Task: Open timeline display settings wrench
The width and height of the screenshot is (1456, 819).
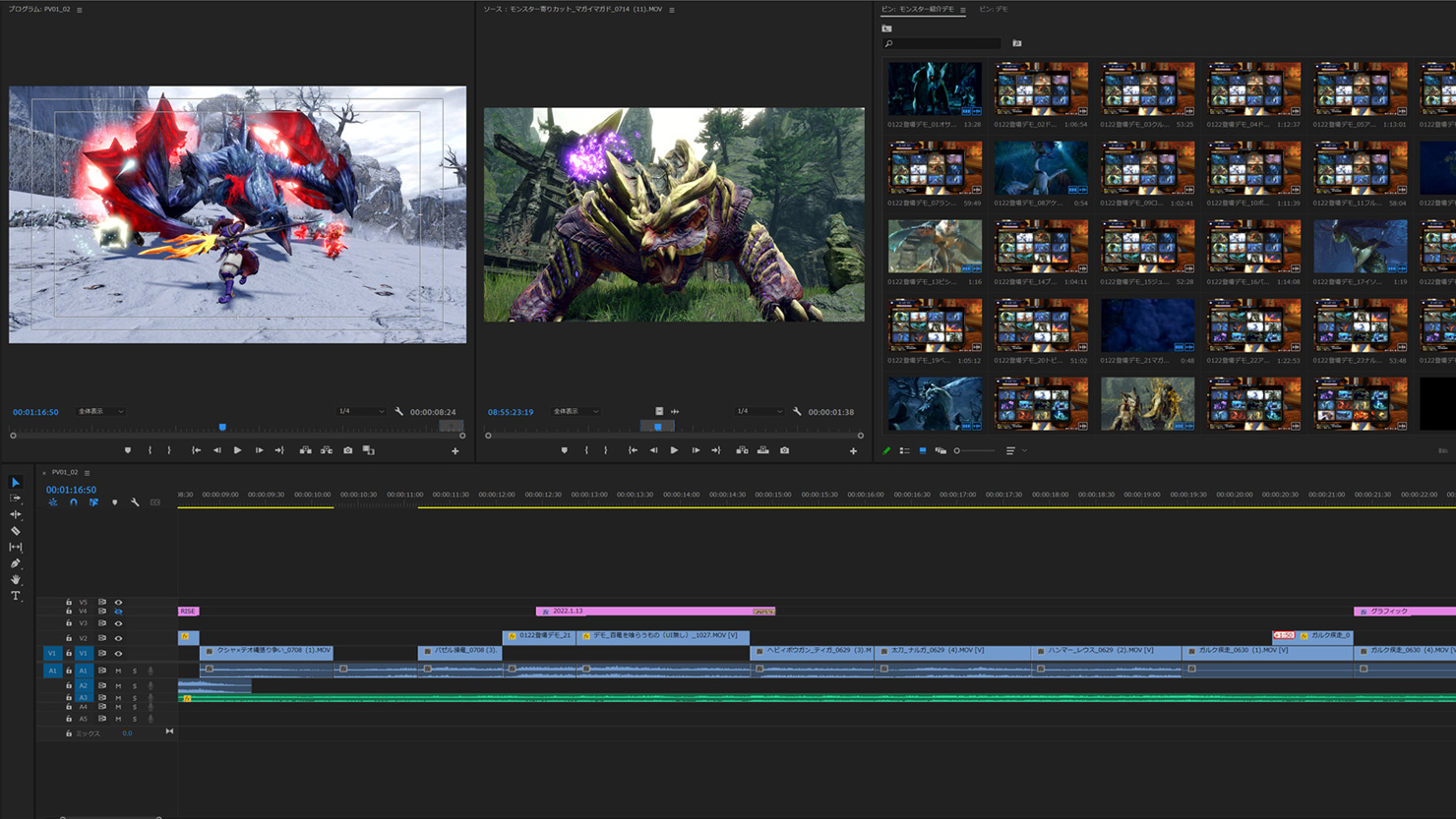Action: tap(135, 502)
